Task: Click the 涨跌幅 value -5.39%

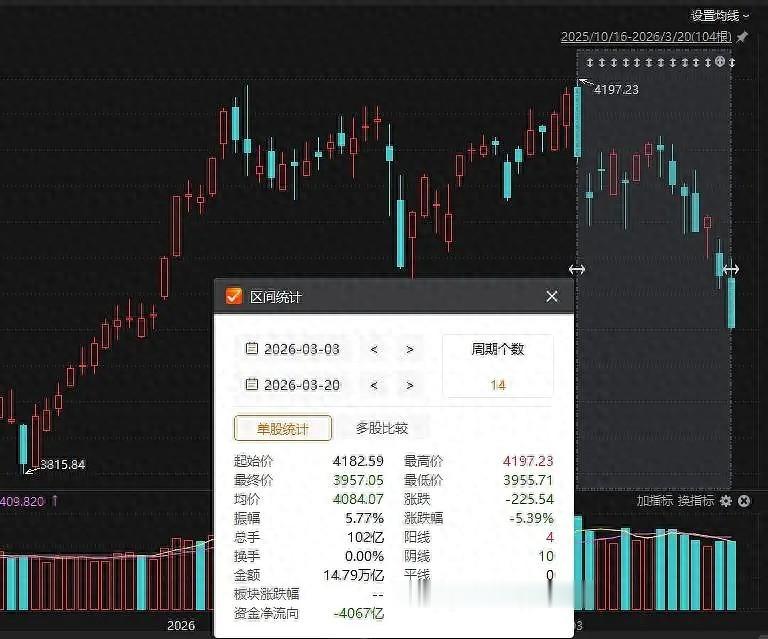Action: [531, 518]
